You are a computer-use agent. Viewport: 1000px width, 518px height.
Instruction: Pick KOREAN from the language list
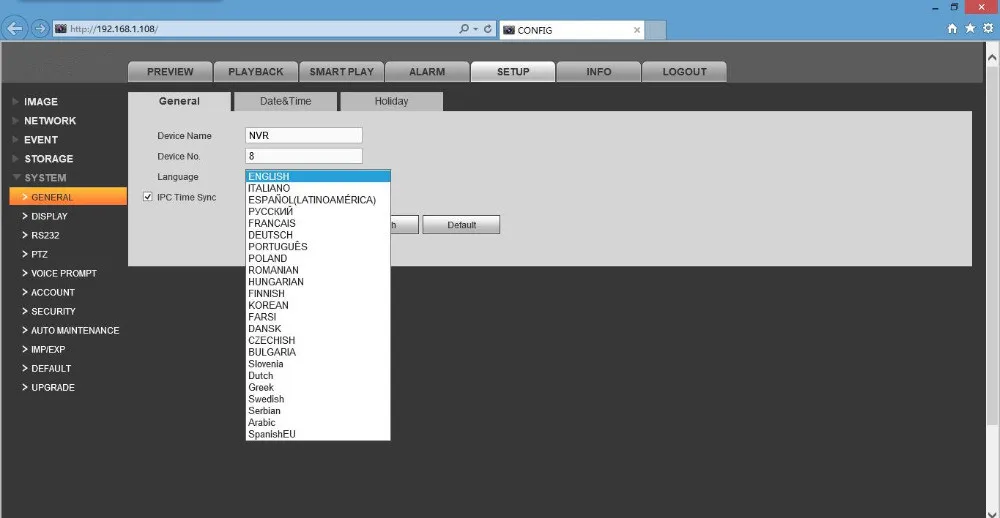318,305
